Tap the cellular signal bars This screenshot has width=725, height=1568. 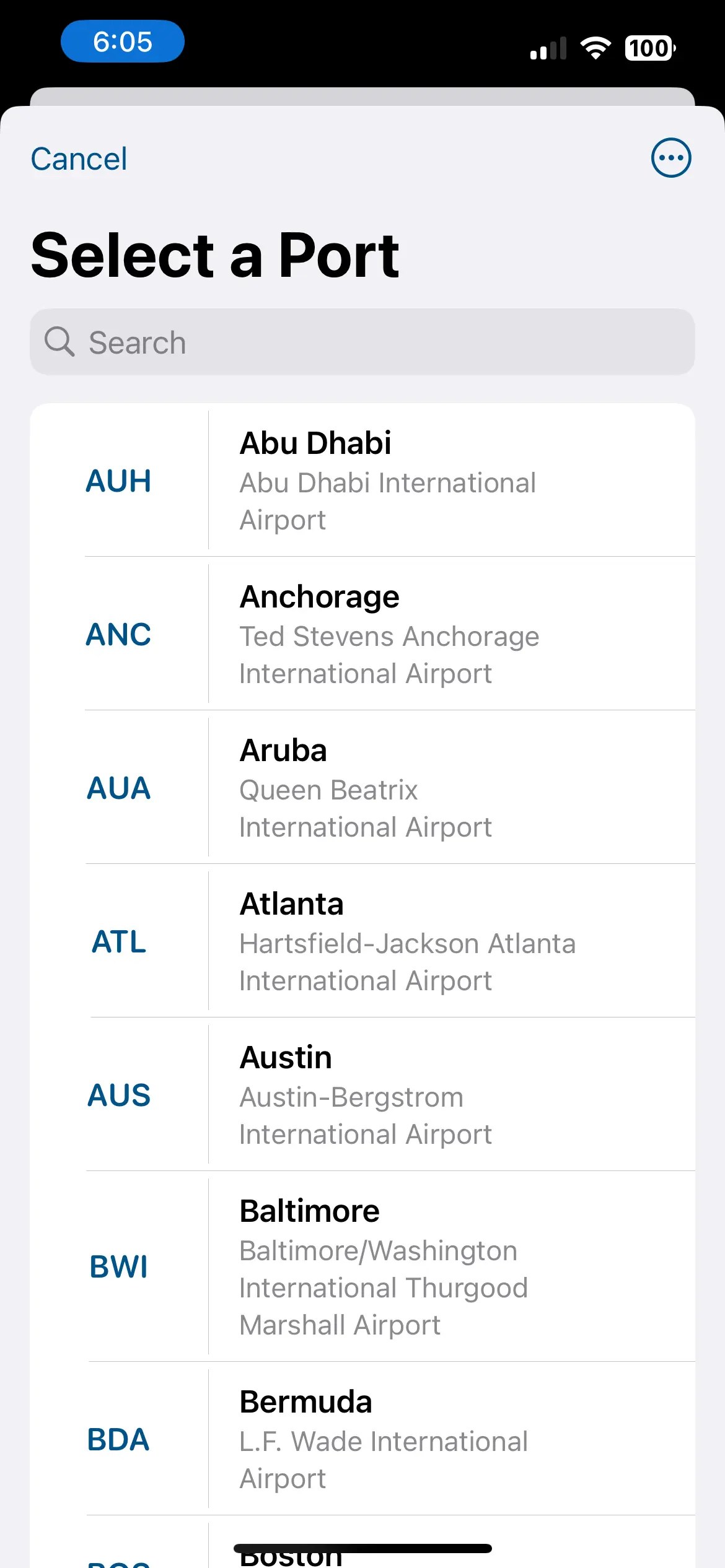tap(548, 48)
